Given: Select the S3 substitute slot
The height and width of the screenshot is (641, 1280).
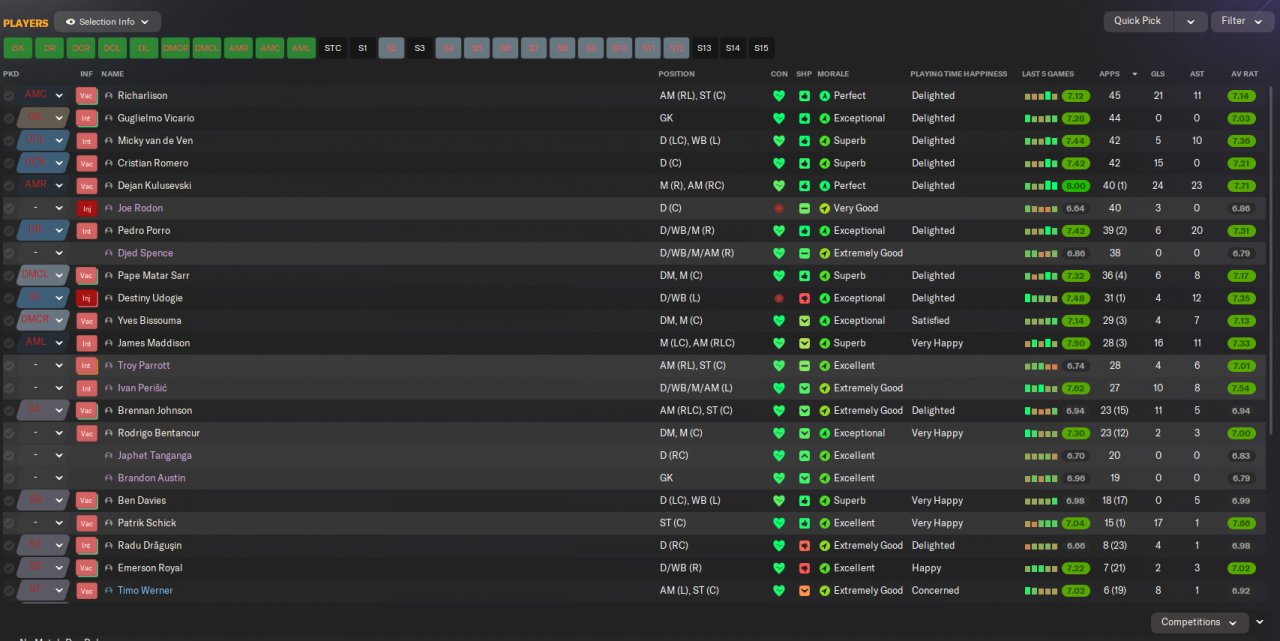Looking at the screenshot, I should (x=420, y=48).
